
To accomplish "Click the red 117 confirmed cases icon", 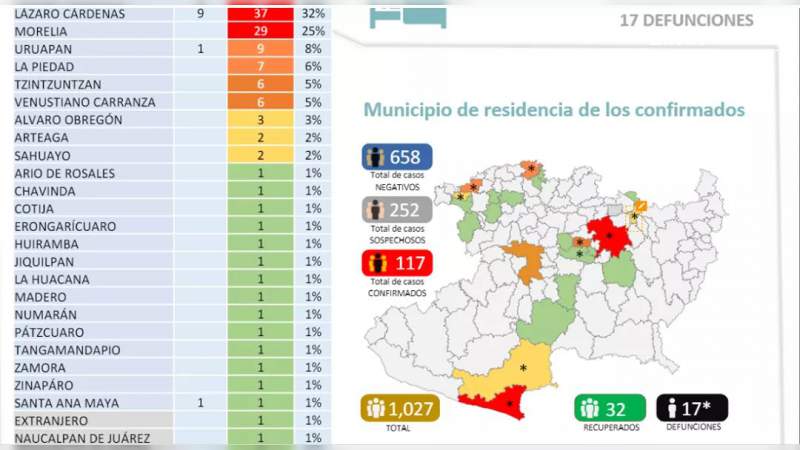I will pyautogui.click(x=397, y=263).
